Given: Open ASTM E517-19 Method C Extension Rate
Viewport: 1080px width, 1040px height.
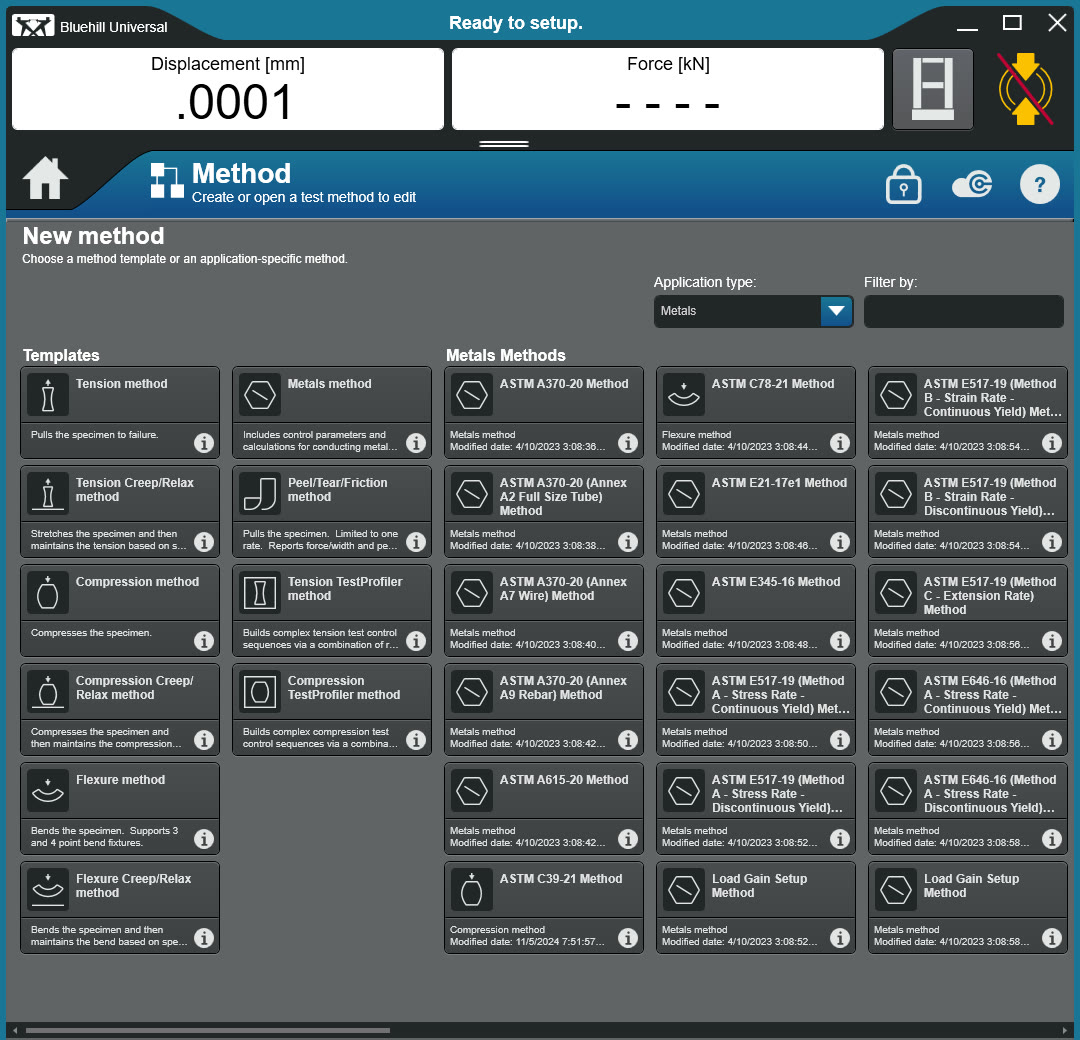Looking at the screenshot, I should pos(968,611).
